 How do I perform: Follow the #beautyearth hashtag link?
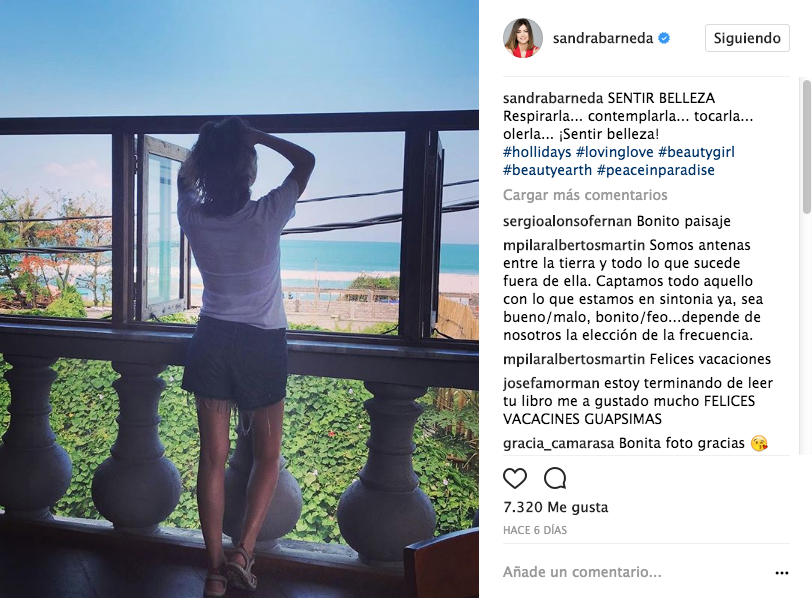click(547, 170)
